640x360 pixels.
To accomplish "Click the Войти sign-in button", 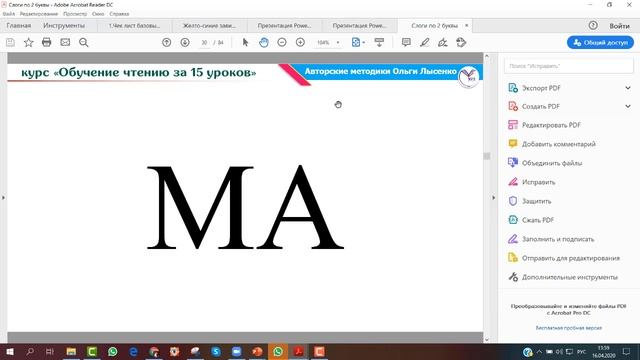I will 619,26.
